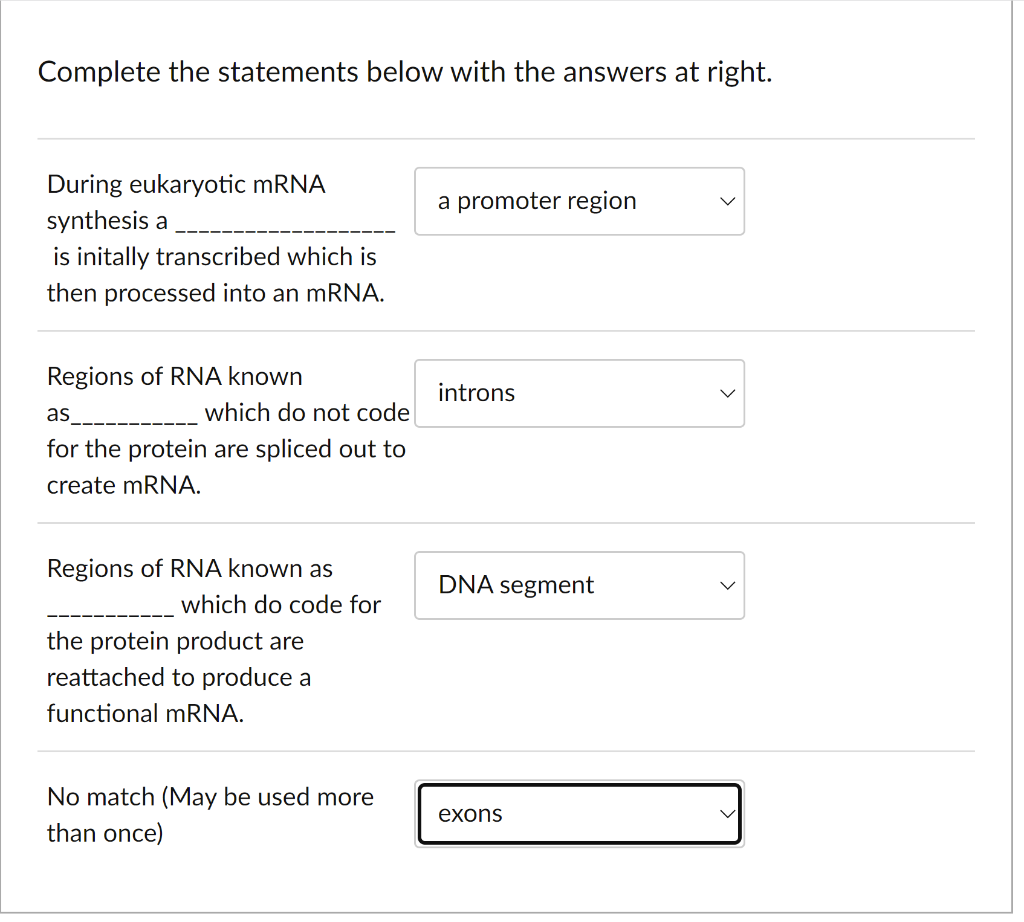This screenshot has height=922, width=1024.
Task: Open the 'DNA segment' answer dropdown
Action: [x=579, y=585]
